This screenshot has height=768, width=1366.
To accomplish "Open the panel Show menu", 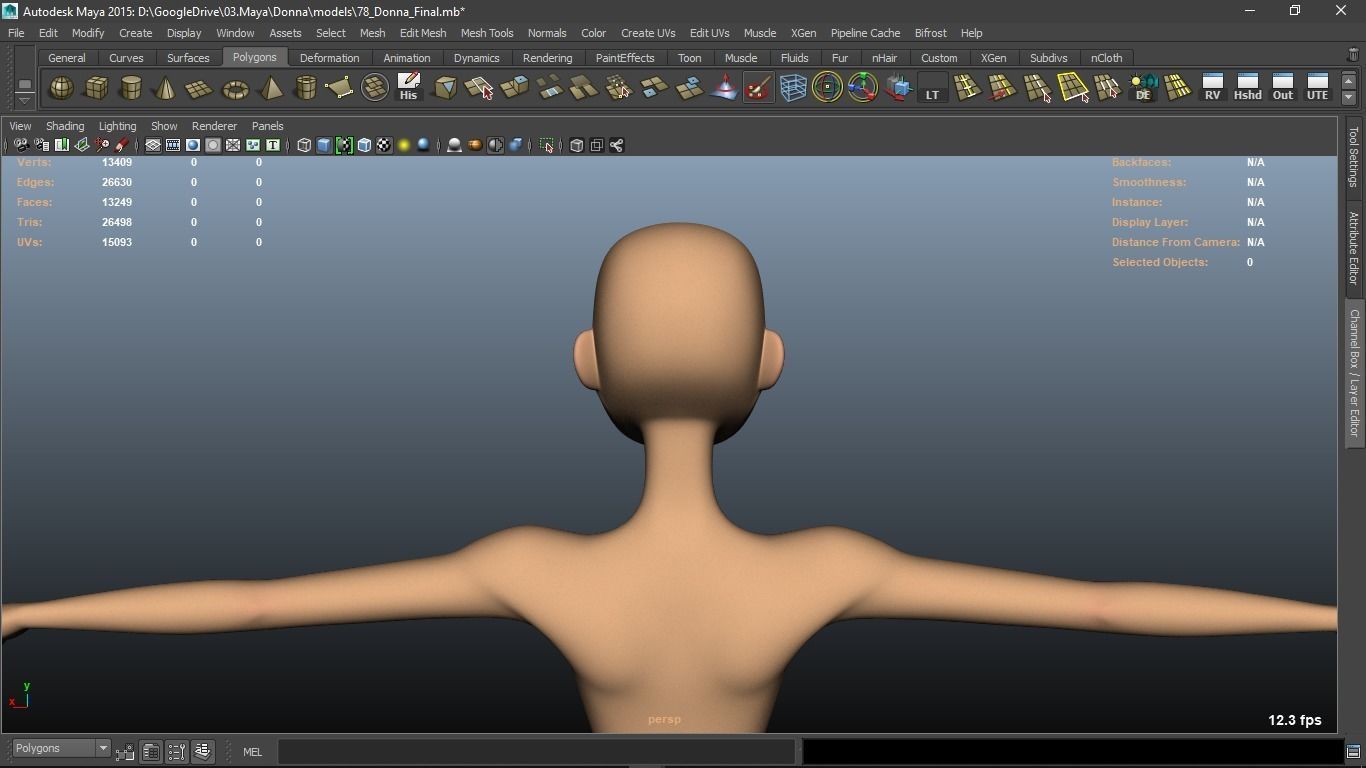I will pyautogui.click(x=164, y=126).
